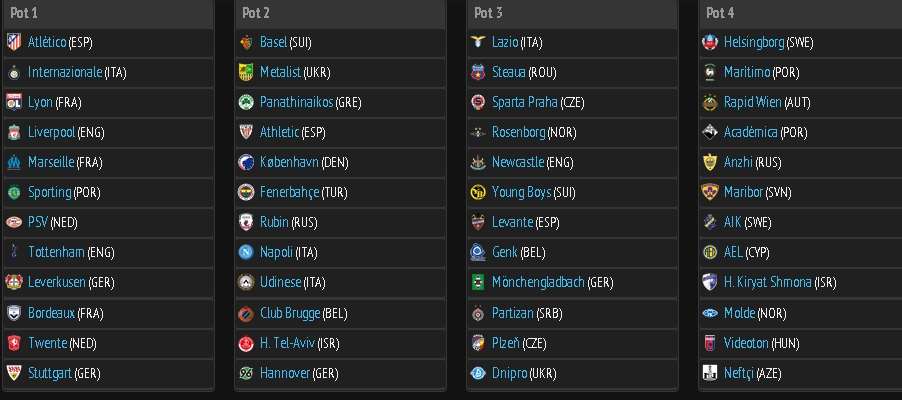This screenshot has width=902, height=400.
Task: Open the Internazionale team link
Action: 65,72
